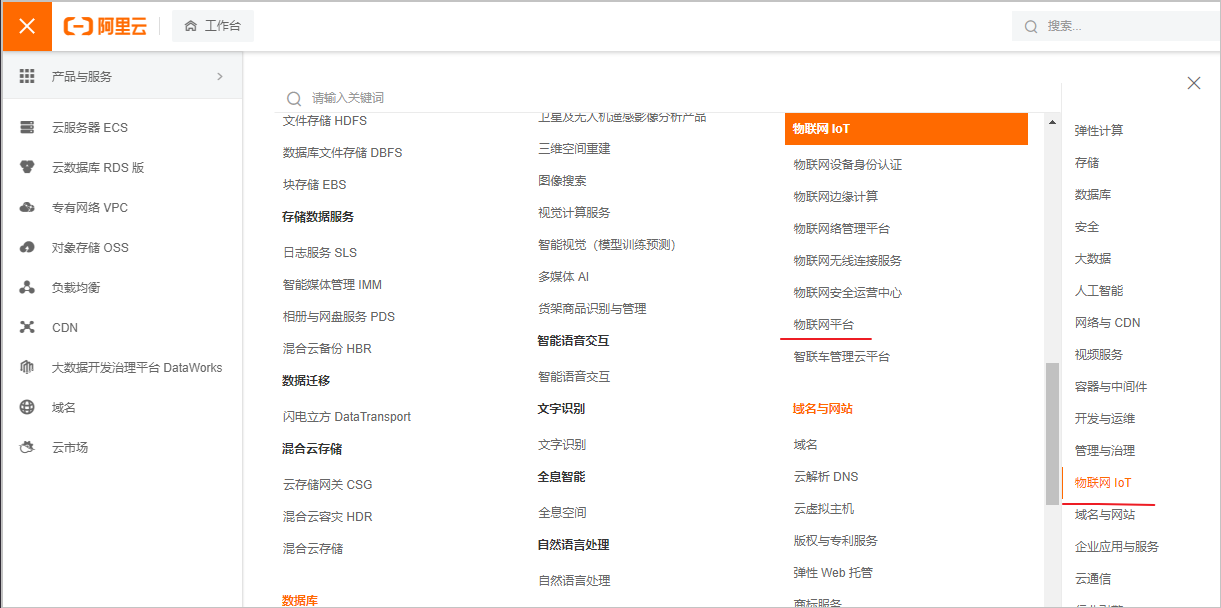The width and height of the screenshot is (1221, 608).
Task: Open 物联网无线连接服务
Action: pos(848,260)
